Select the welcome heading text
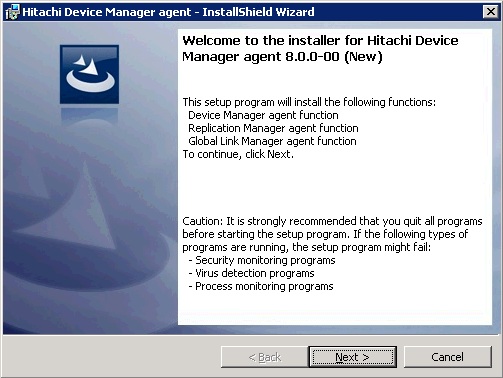Image resolution: width=503 pixels, height=378 pixels. tap(320, 48)
